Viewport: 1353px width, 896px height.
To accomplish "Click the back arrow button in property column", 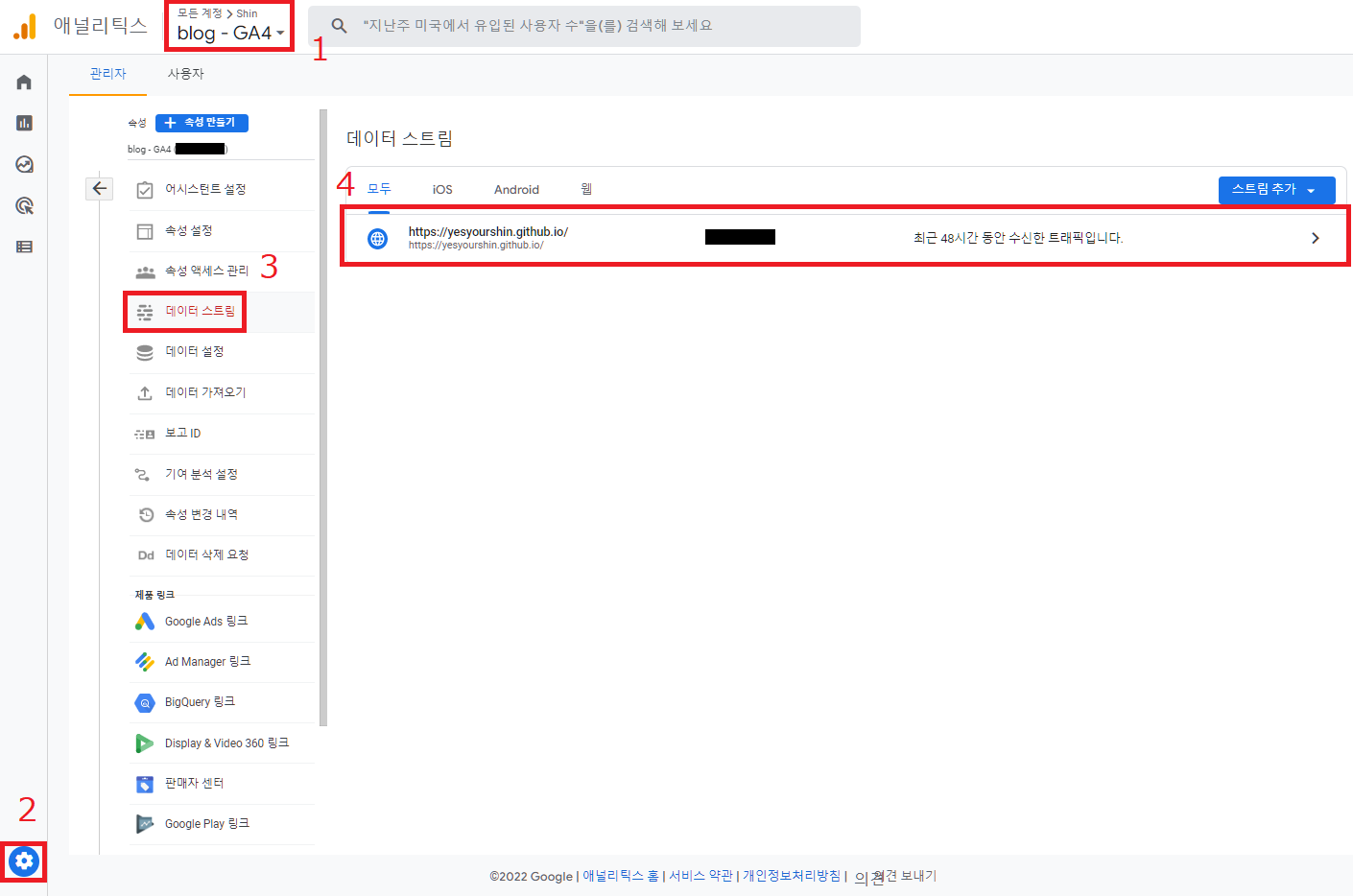I will click(x=100, y=188).
